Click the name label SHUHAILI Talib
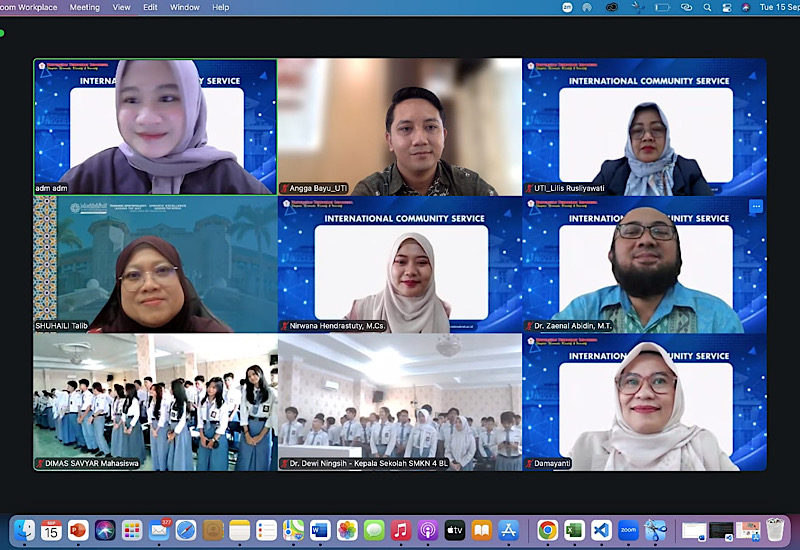The image size is (800, 550). coord(61,326)
